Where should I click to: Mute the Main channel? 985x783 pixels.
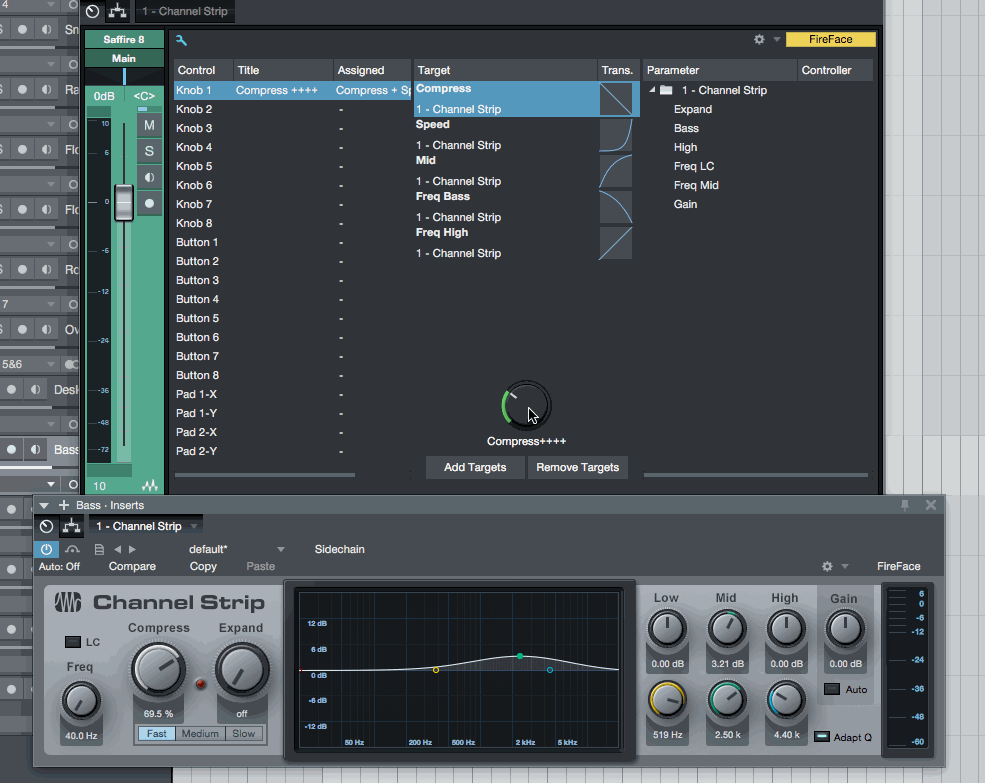pos(149,125)
